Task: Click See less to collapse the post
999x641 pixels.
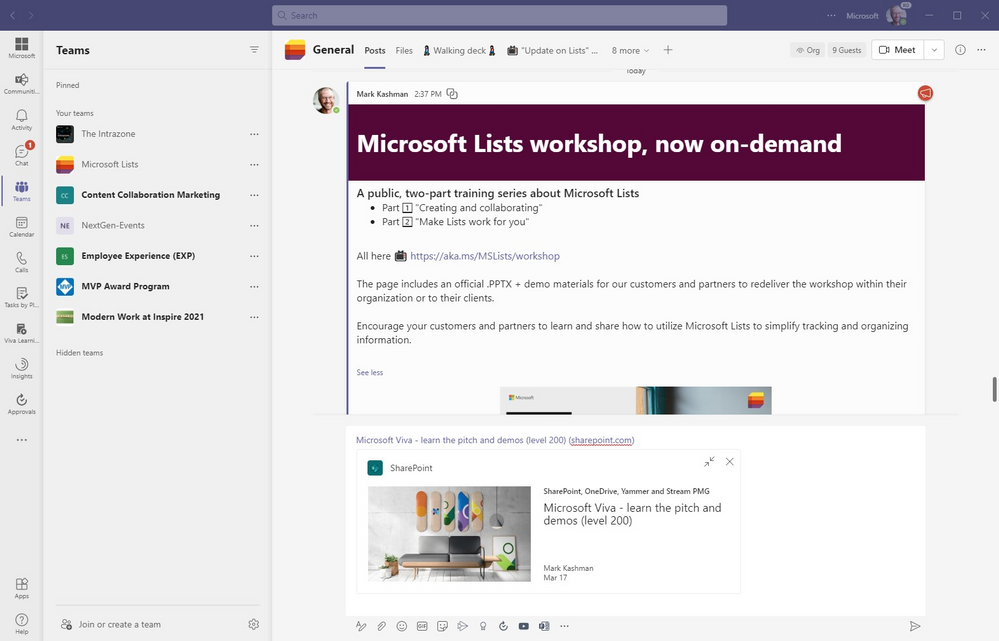Action: [x=369, y=372]
